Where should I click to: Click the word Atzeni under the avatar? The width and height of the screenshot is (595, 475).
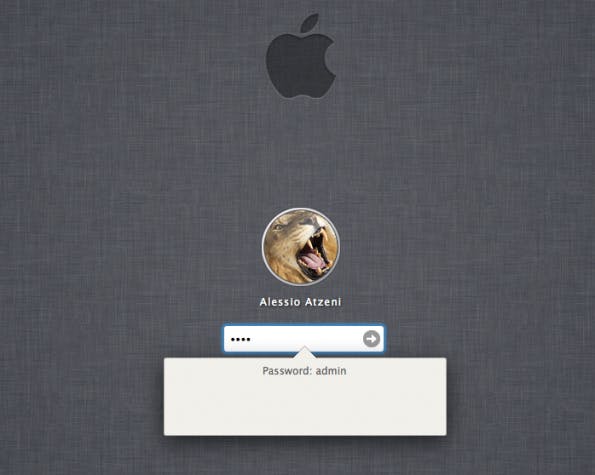(324, 302)
